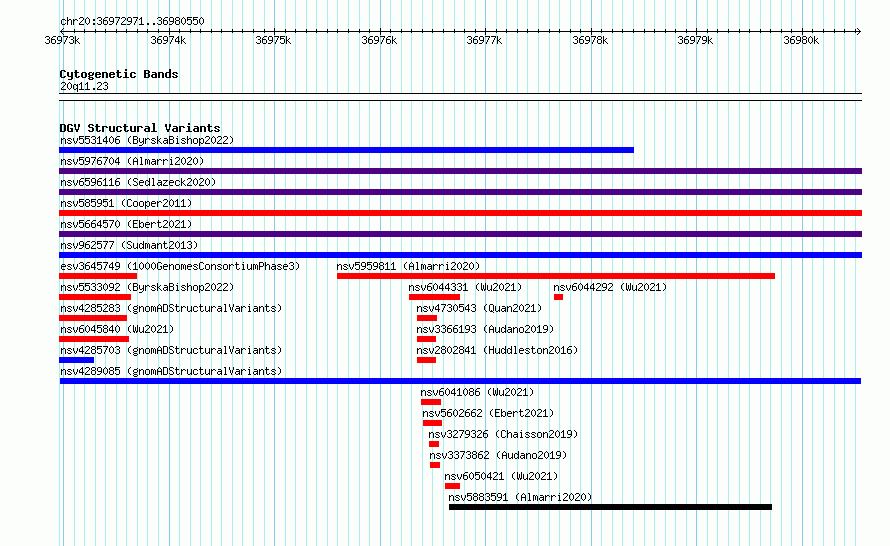This screenshot has height=546, width=890.
Task: Open nsv5664570 (Ebert2021) label
Action: [x=126, y=224]
